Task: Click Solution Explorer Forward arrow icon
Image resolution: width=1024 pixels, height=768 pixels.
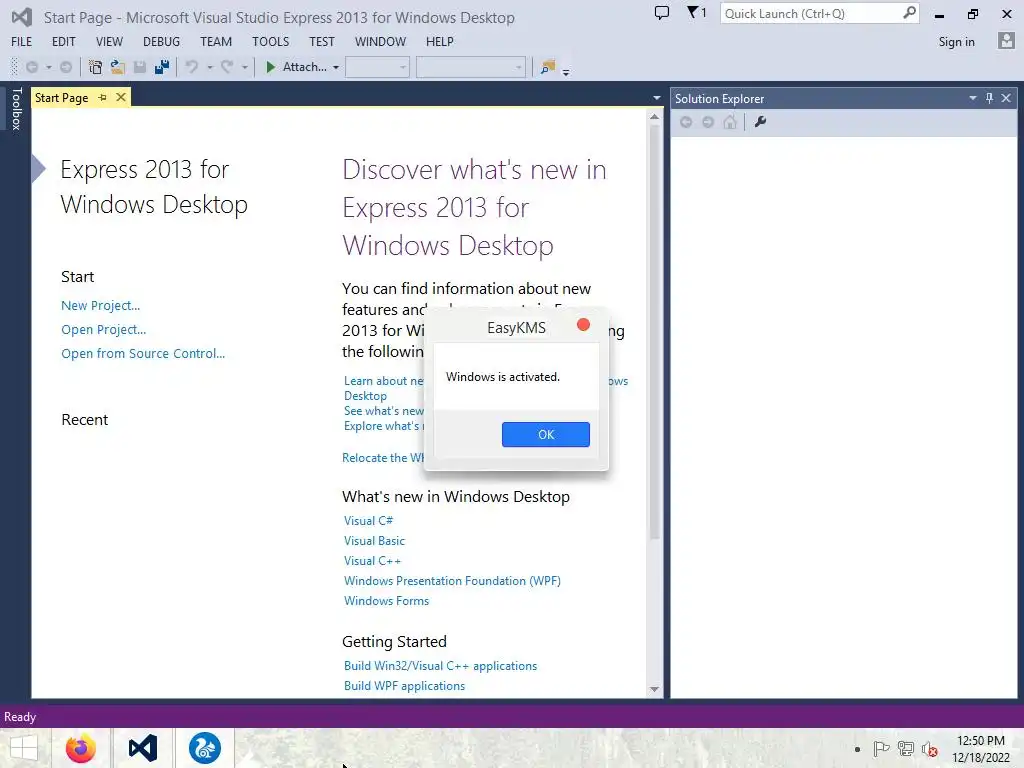Action: click(x=708, y=122)
